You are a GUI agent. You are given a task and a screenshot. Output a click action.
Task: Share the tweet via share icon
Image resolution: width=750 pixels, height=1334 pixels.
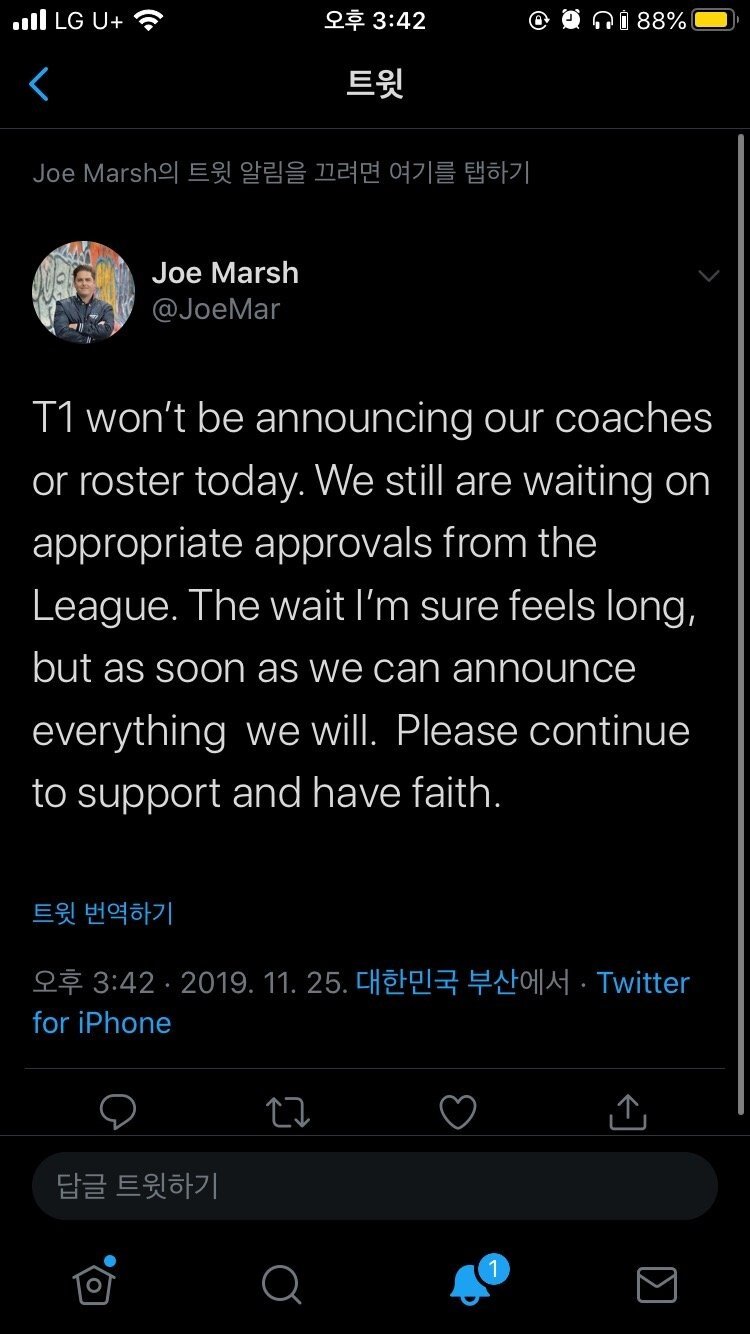coord(627,1111)
